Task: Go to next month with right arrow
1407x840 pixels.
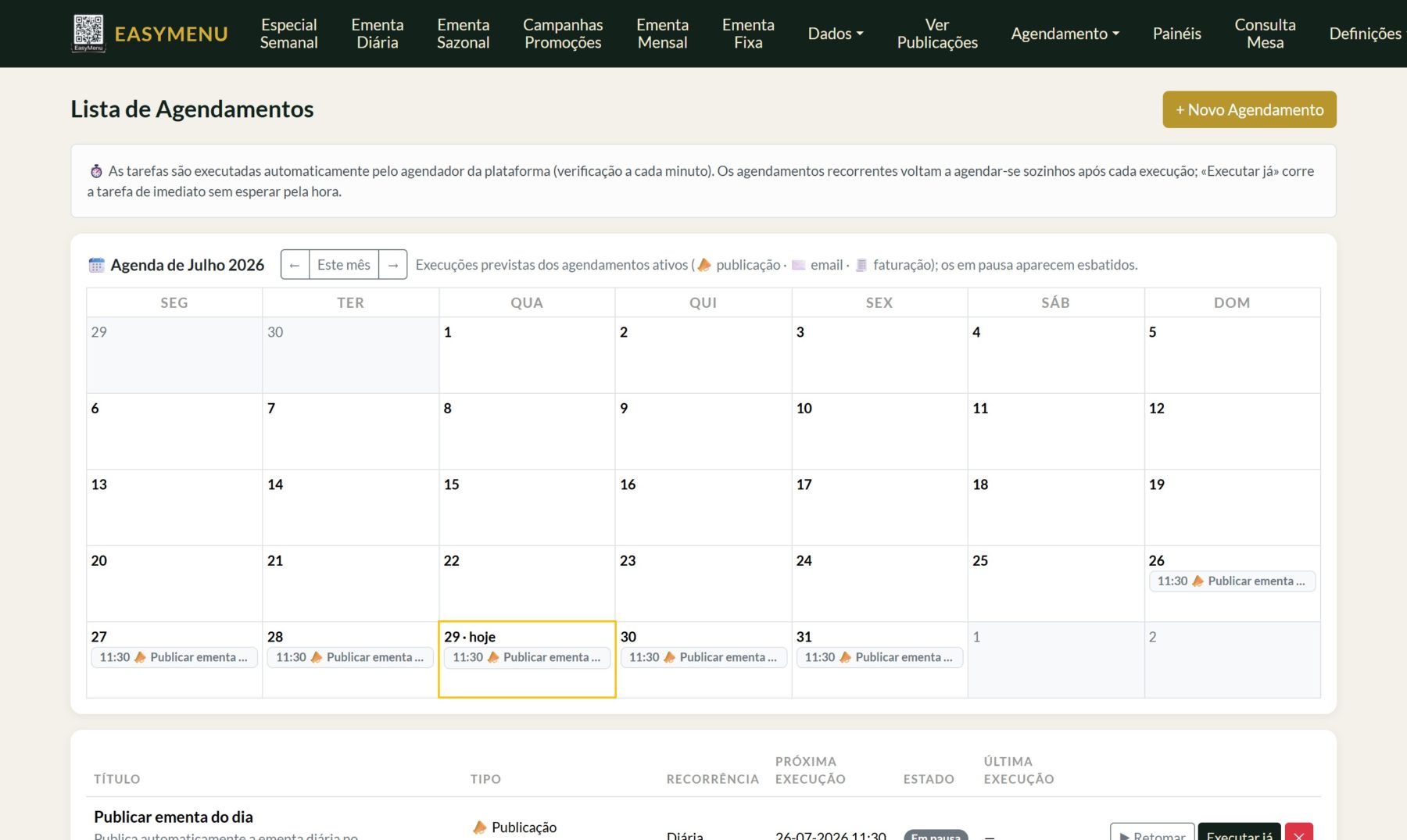Action: 393,265
